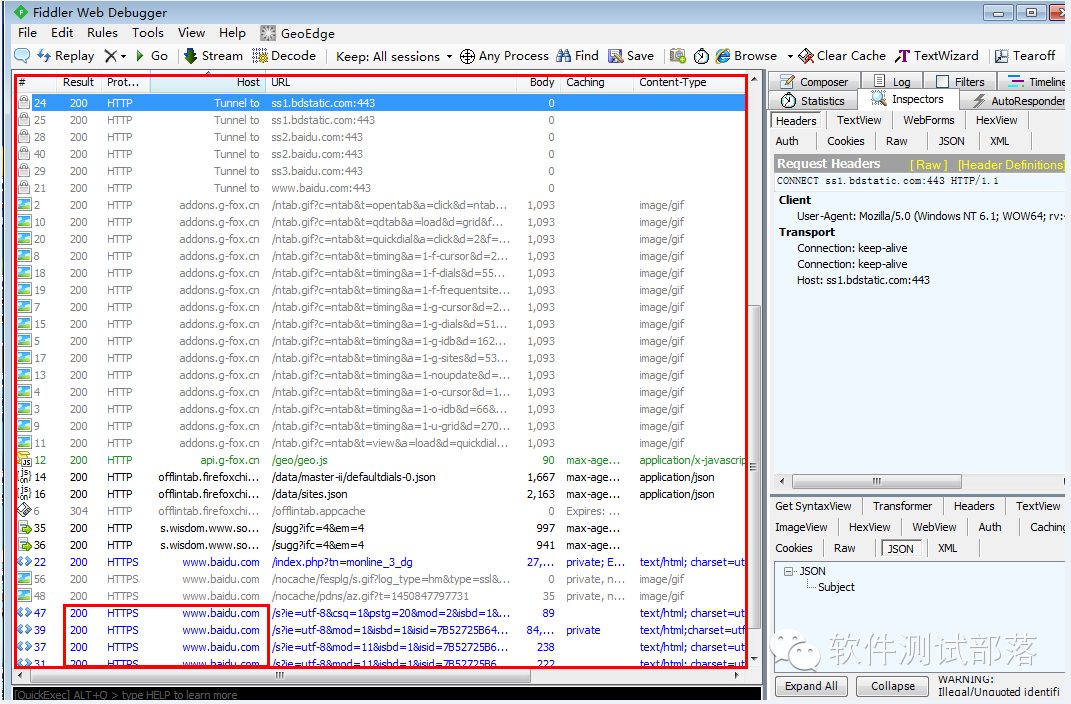Toggle Stream mode in toolbar
1071x704 pixels.
(213, 56)
